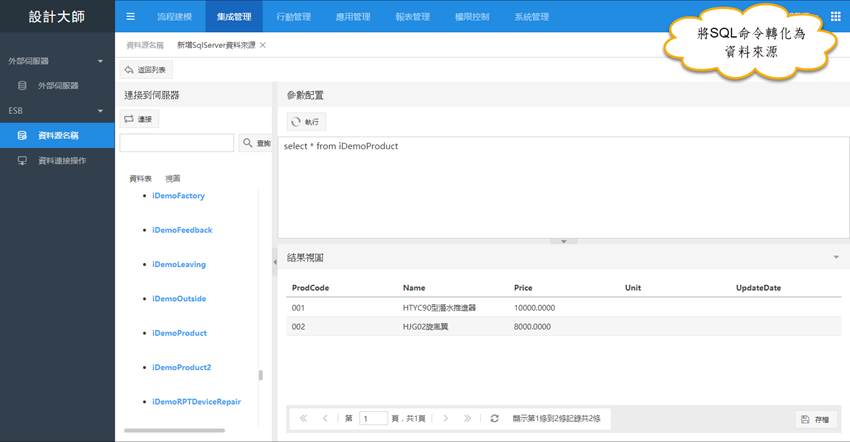Image resolution: width=850 pixels, height=442 pixels.
Task: Run the SQL with the 執行 button
Action: (306, 122)
